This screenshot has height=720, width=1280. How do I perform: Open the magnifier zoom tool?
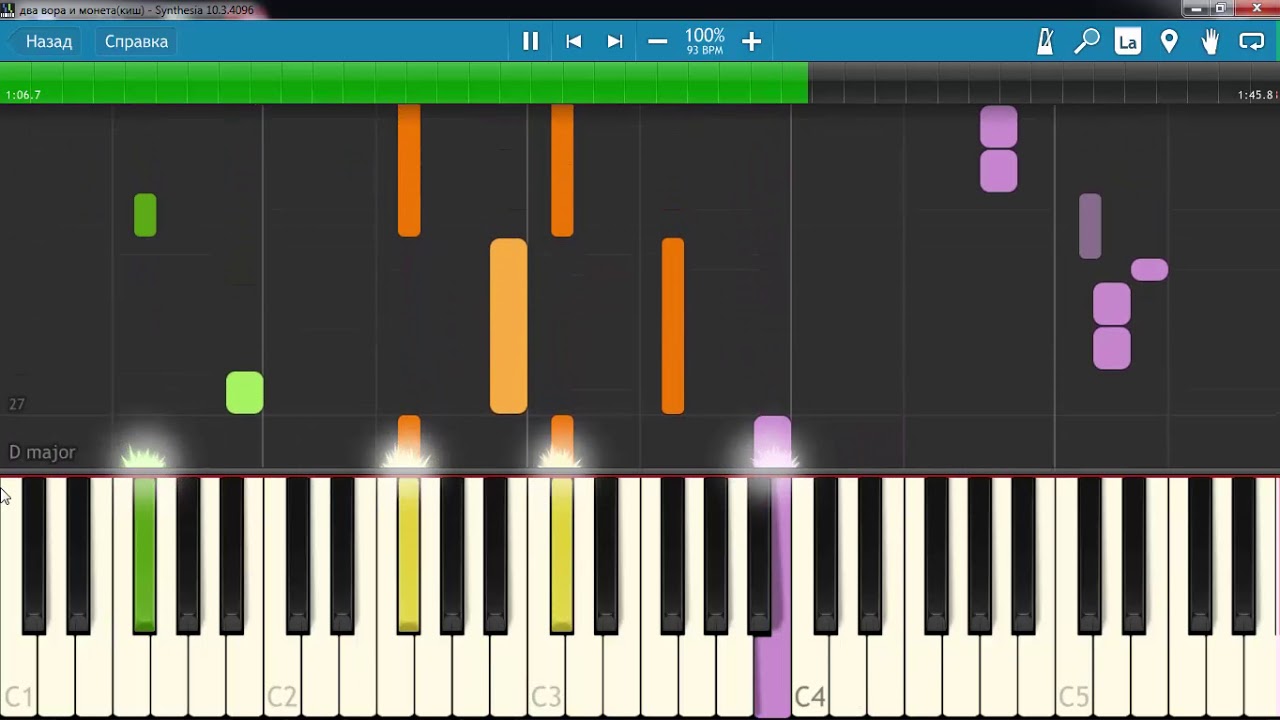(1087, 41)
